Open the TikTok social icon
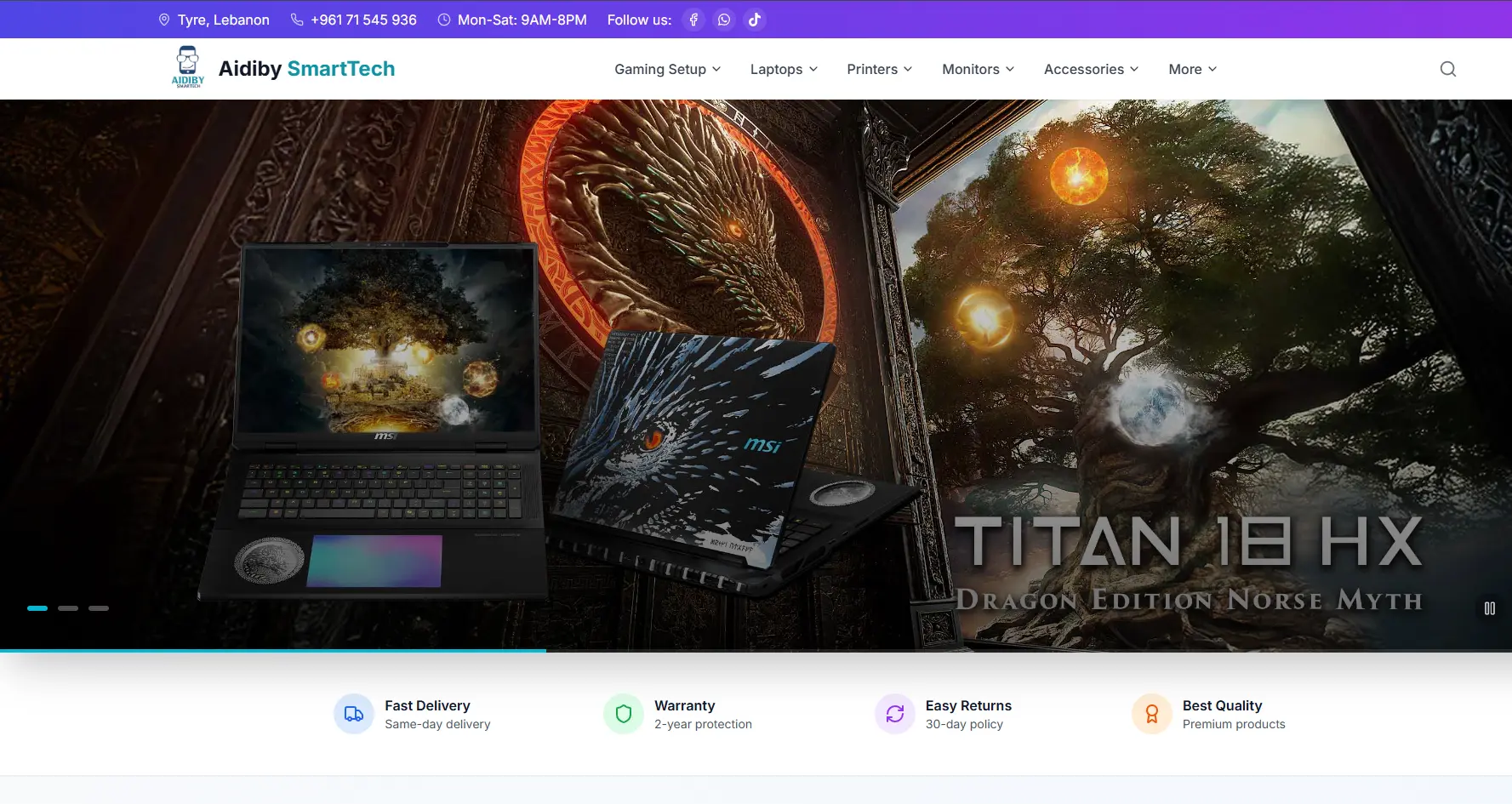Screen dimensions: 1512x804 click(755, 20)
